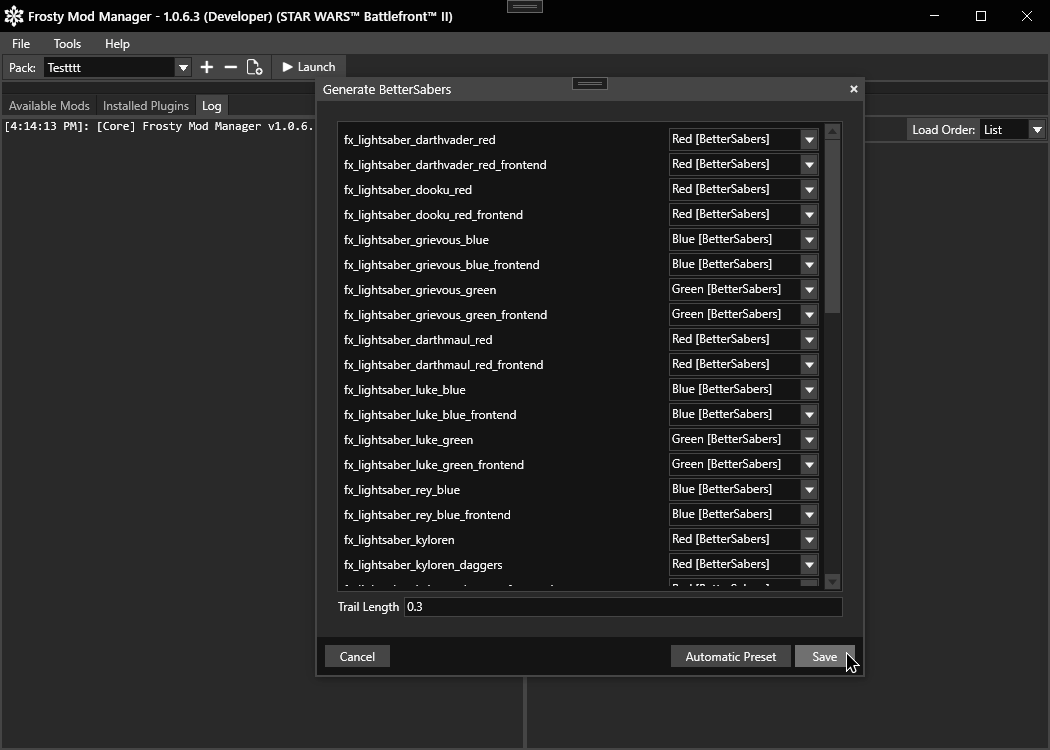Click the copy pack document icon
The width and height of the screenshot is (1050, 750).
point(254,67)
